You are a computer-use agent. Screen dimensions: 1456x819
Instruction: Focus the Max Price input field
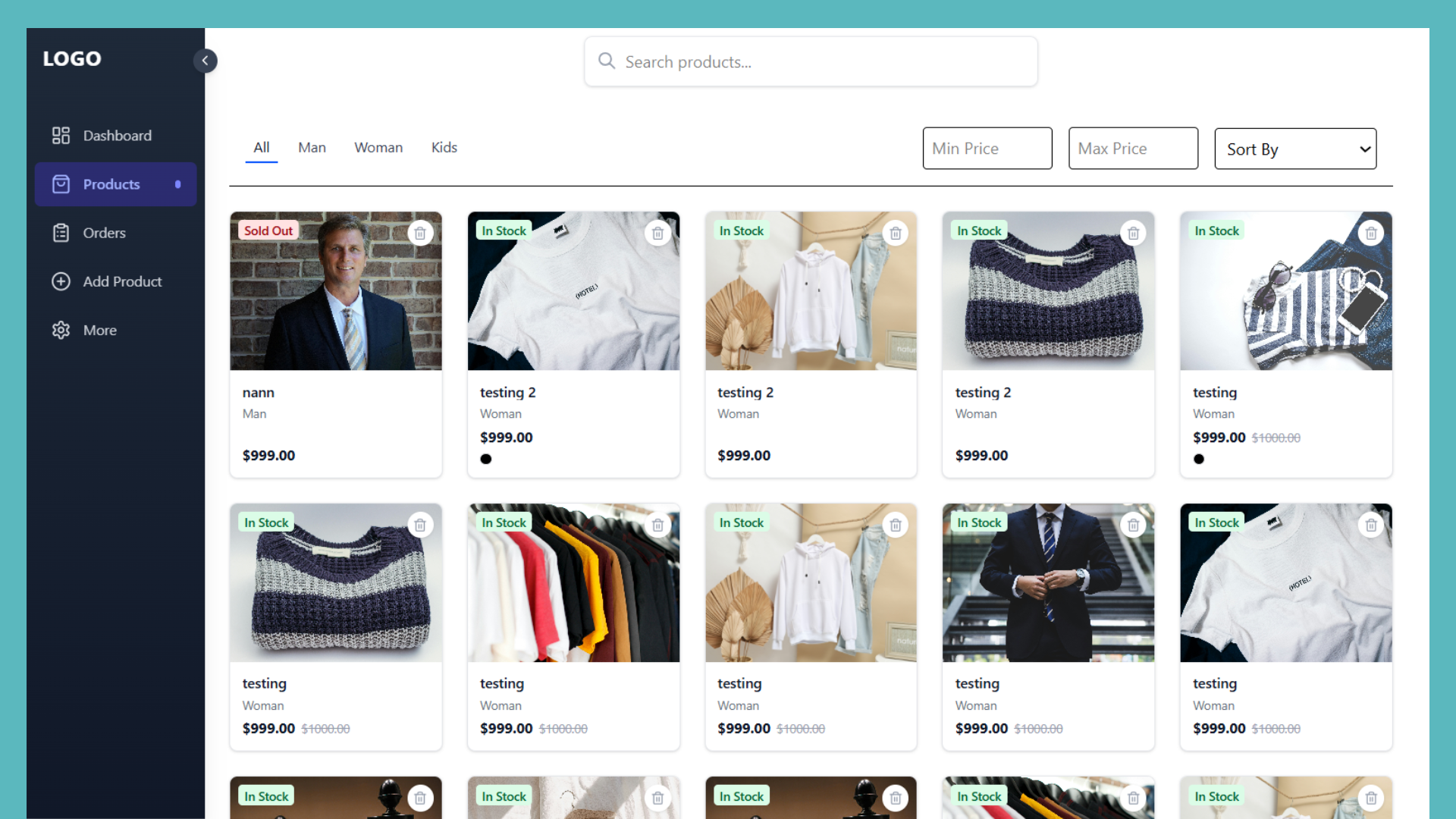pyautogui.click(x=1133, y=149)
